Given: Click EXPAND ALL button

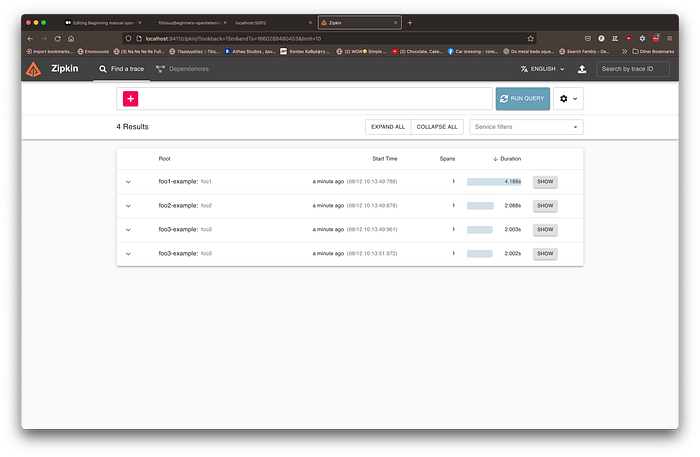Looking at the screenshot, I should (388, 127).
